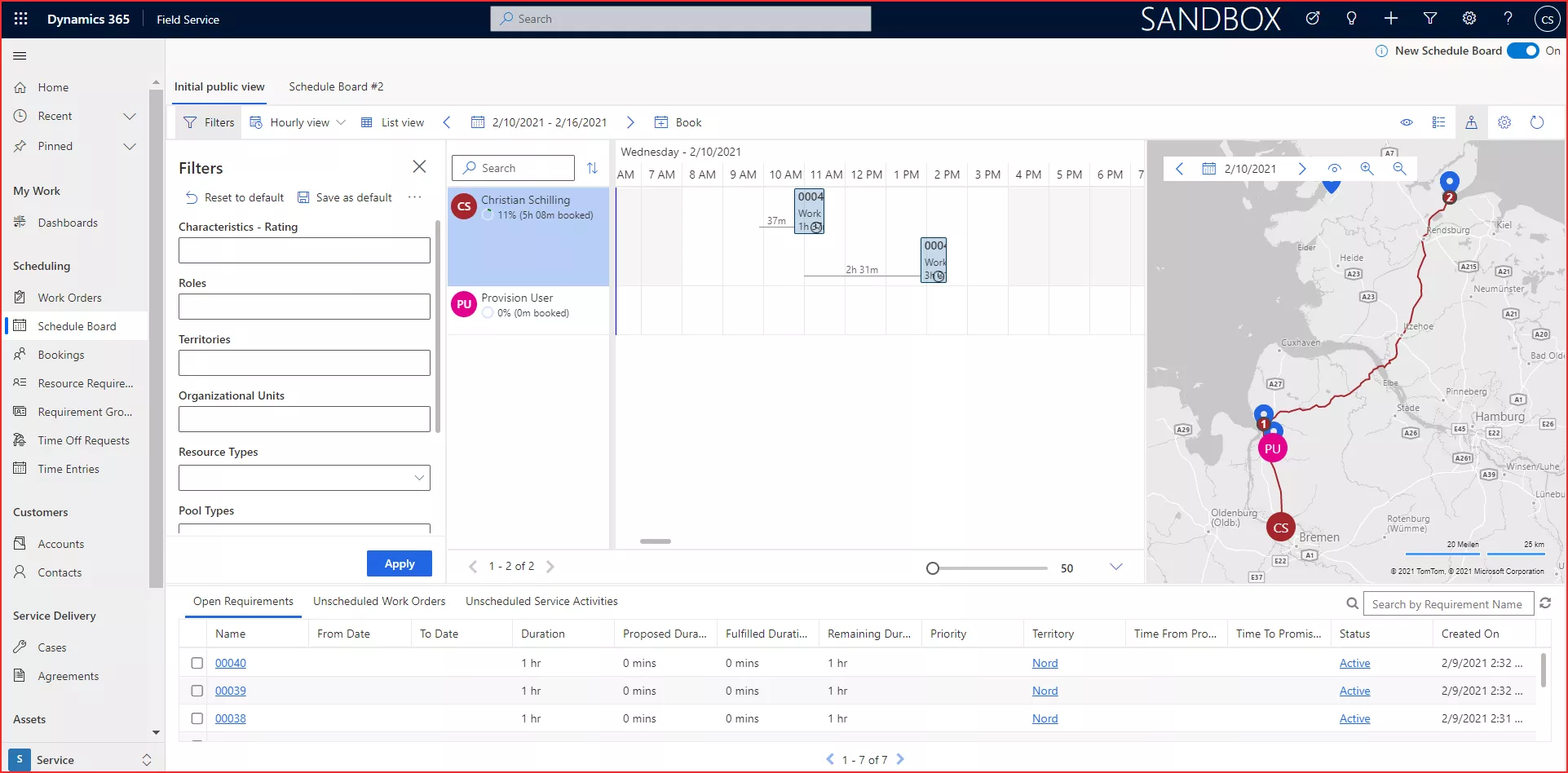Open the Hourly view dropdown
The width and height of the screenshot is (1568, 773).
[x=298, y=122]
